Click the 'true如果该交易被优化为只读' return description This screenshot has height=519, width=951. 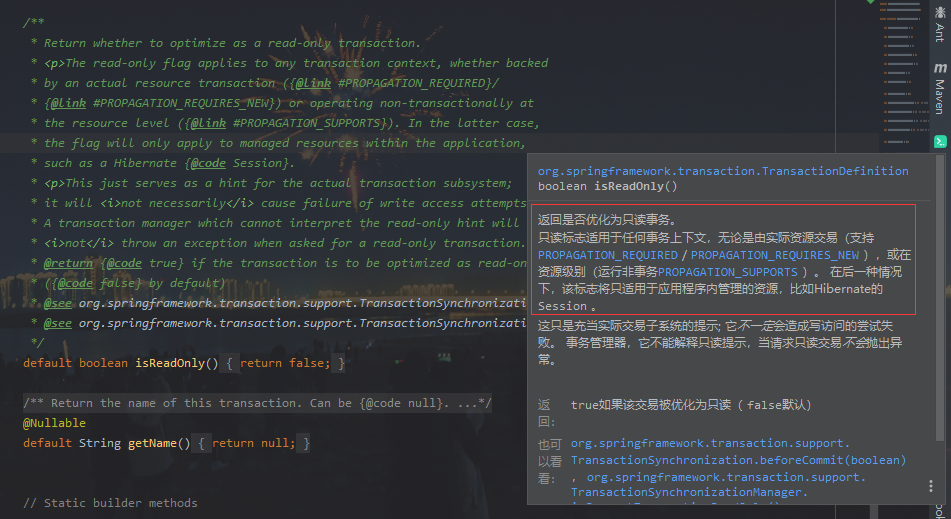click(691, 405)
